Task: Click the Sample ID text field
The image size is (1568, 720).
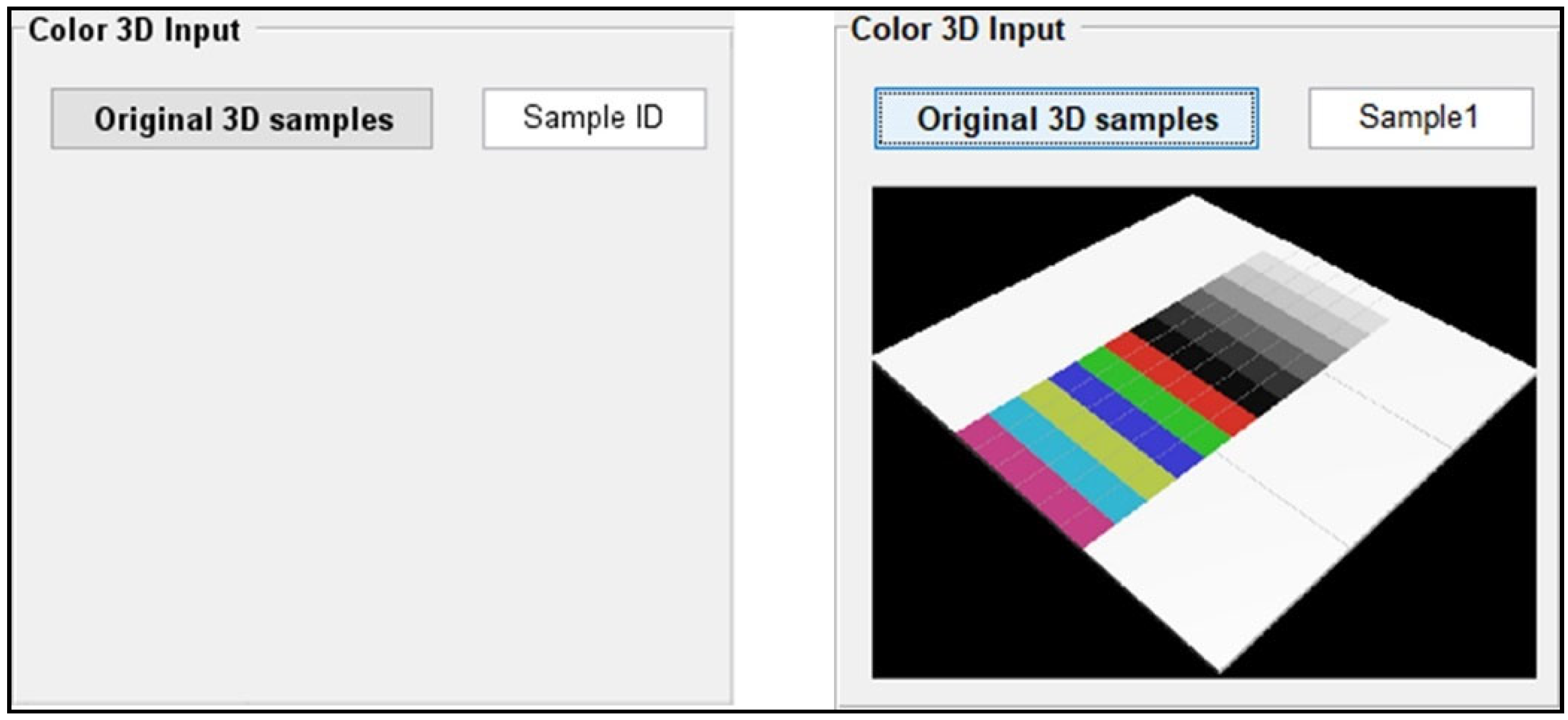Action: [594, 119]
